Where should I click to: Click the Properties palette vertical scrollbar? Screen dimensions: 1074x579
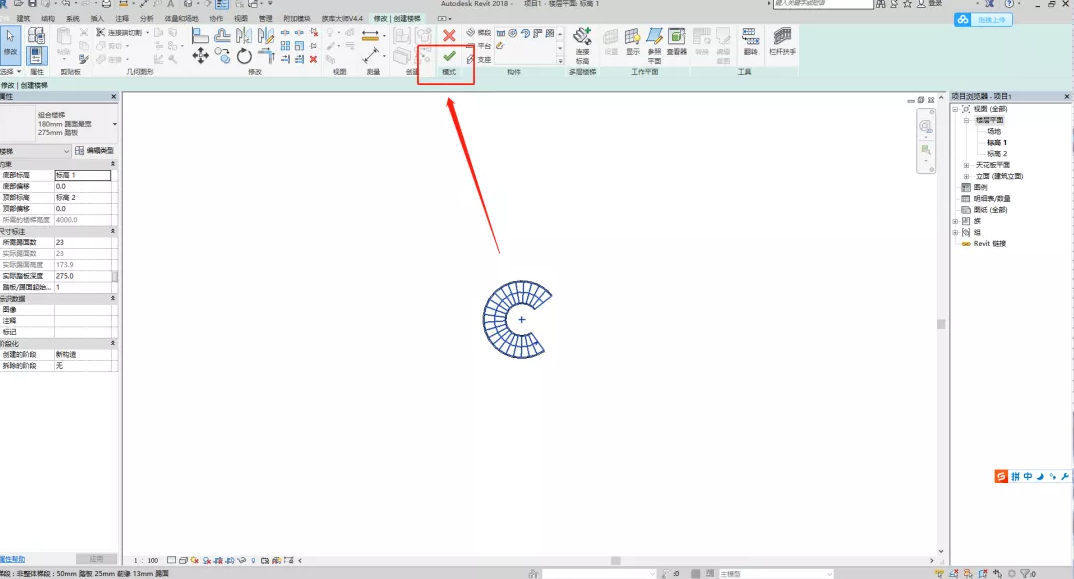pos(115,275)
